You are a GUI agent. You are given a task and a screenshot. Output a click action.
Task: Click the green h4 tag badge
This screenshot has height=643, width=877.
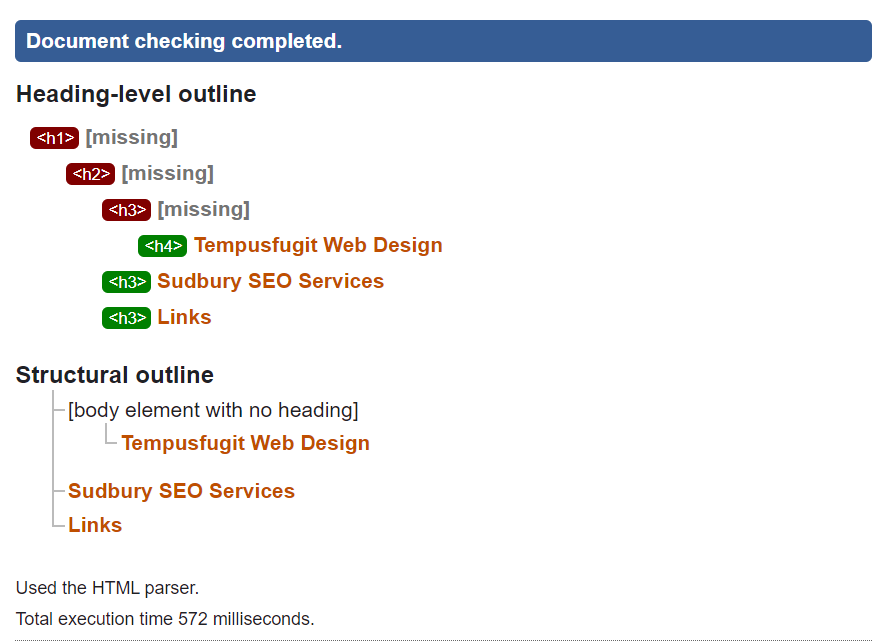tap(162, 246)
